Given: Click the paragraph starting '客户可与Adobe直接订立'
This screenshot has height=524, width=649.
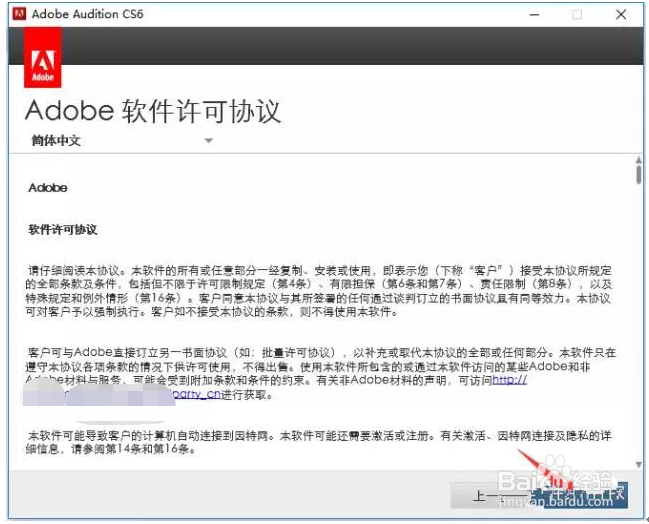Looking at the screenshot, I should (321, 373).
